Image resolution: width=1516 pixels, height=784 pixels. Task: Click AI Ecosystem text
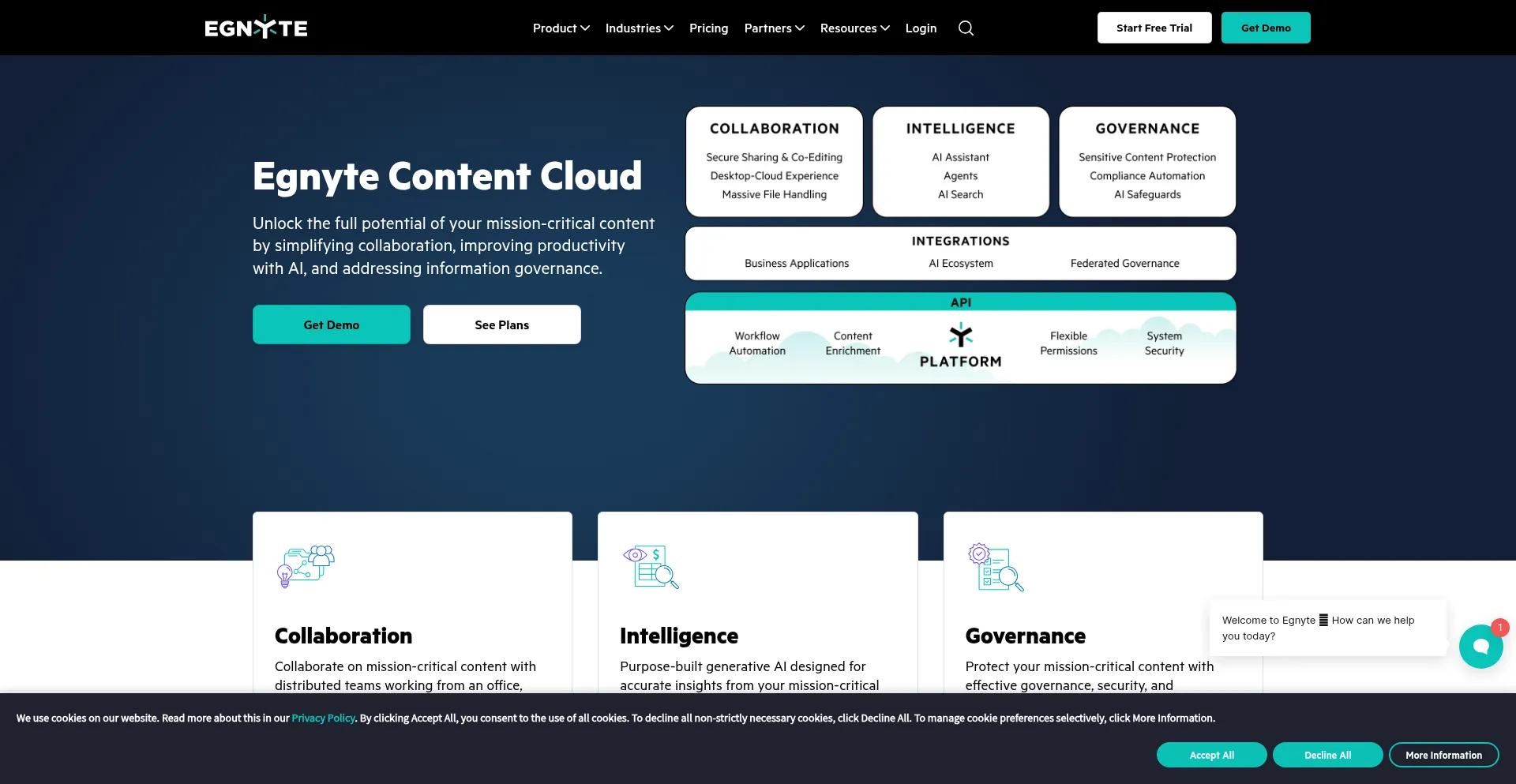tap(961, 263)
